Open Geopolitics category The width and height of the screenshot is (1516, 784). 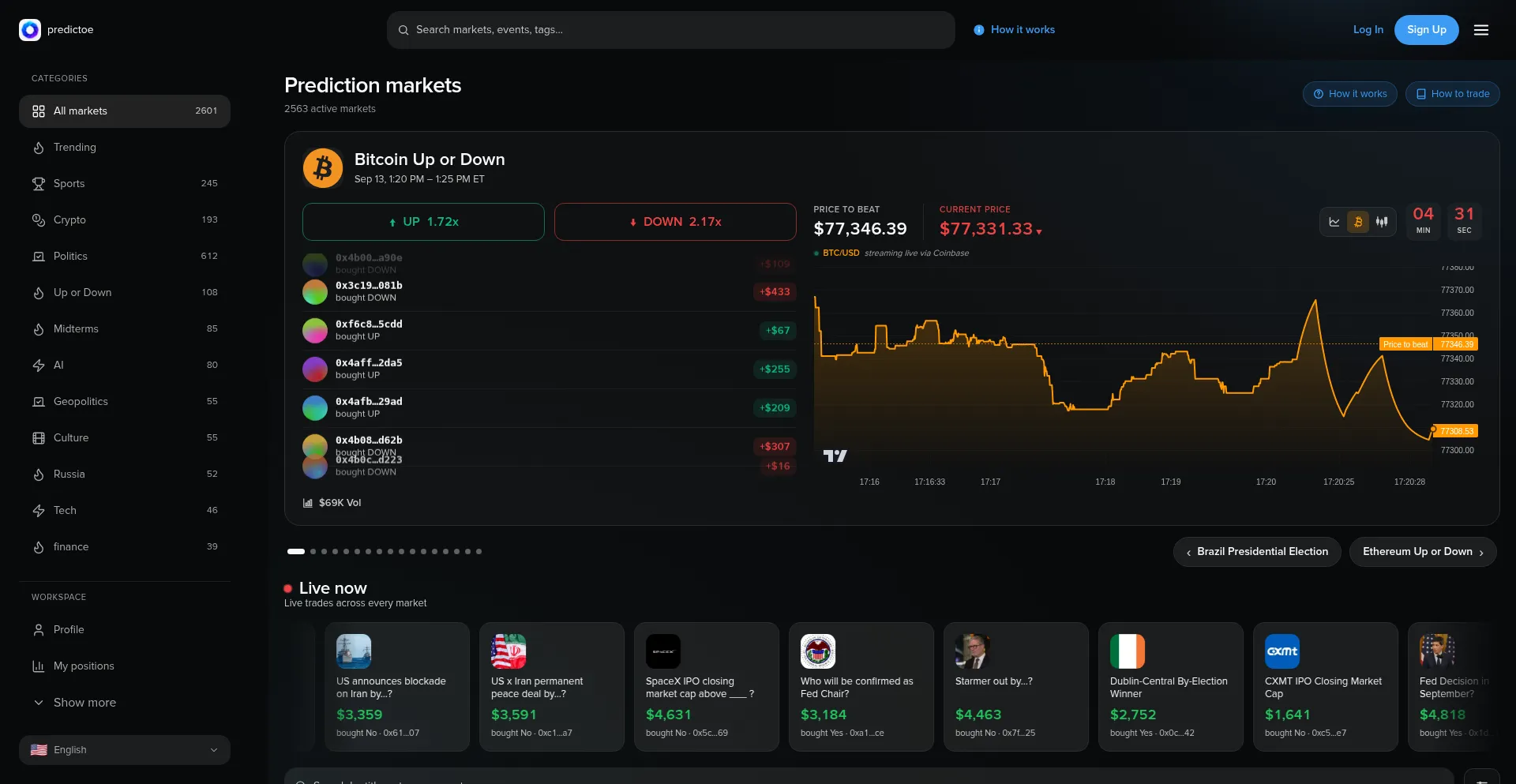(x=125, y=402)
